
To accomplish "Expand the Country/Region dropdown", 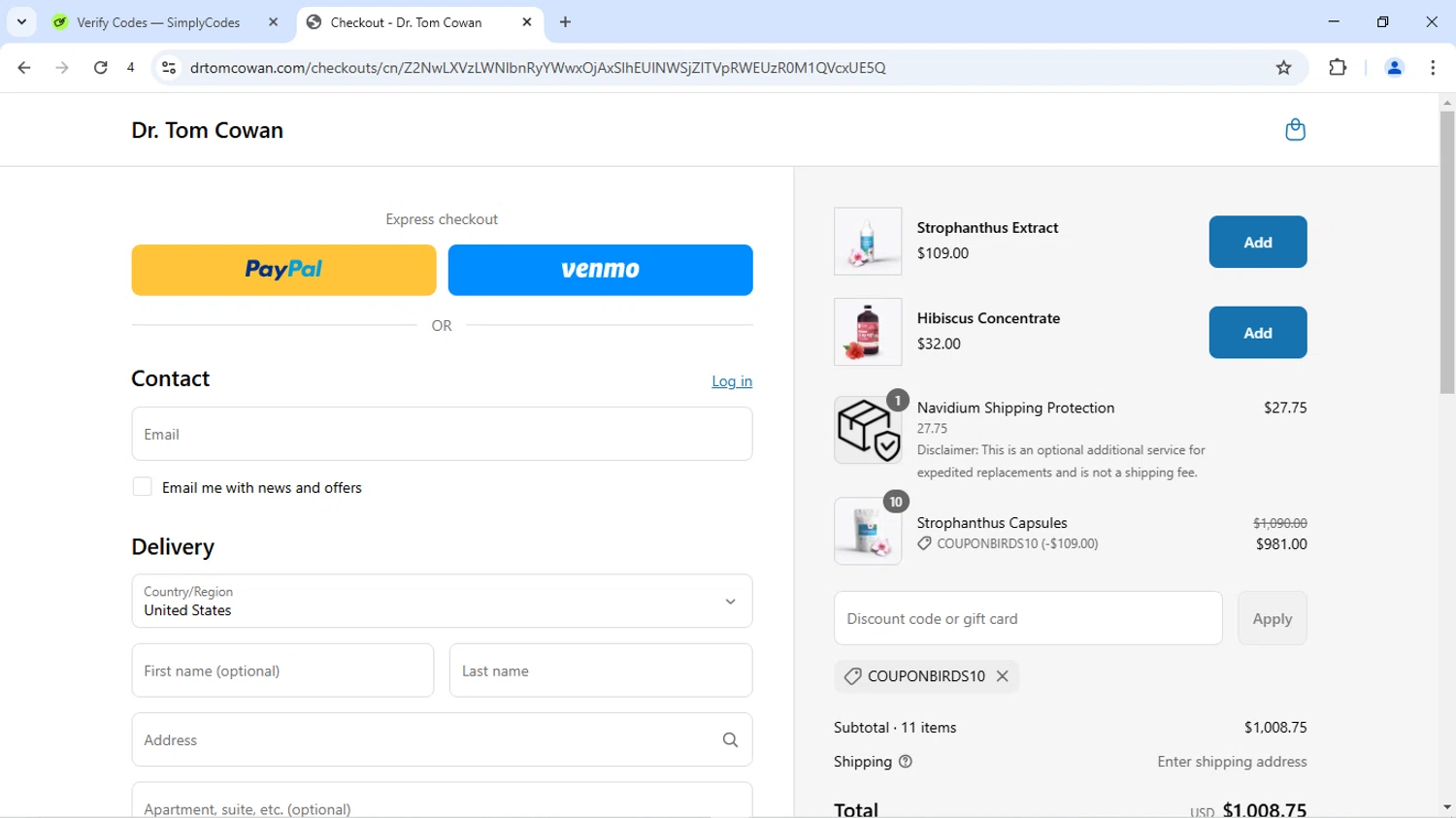I will (x=442, y=602).
